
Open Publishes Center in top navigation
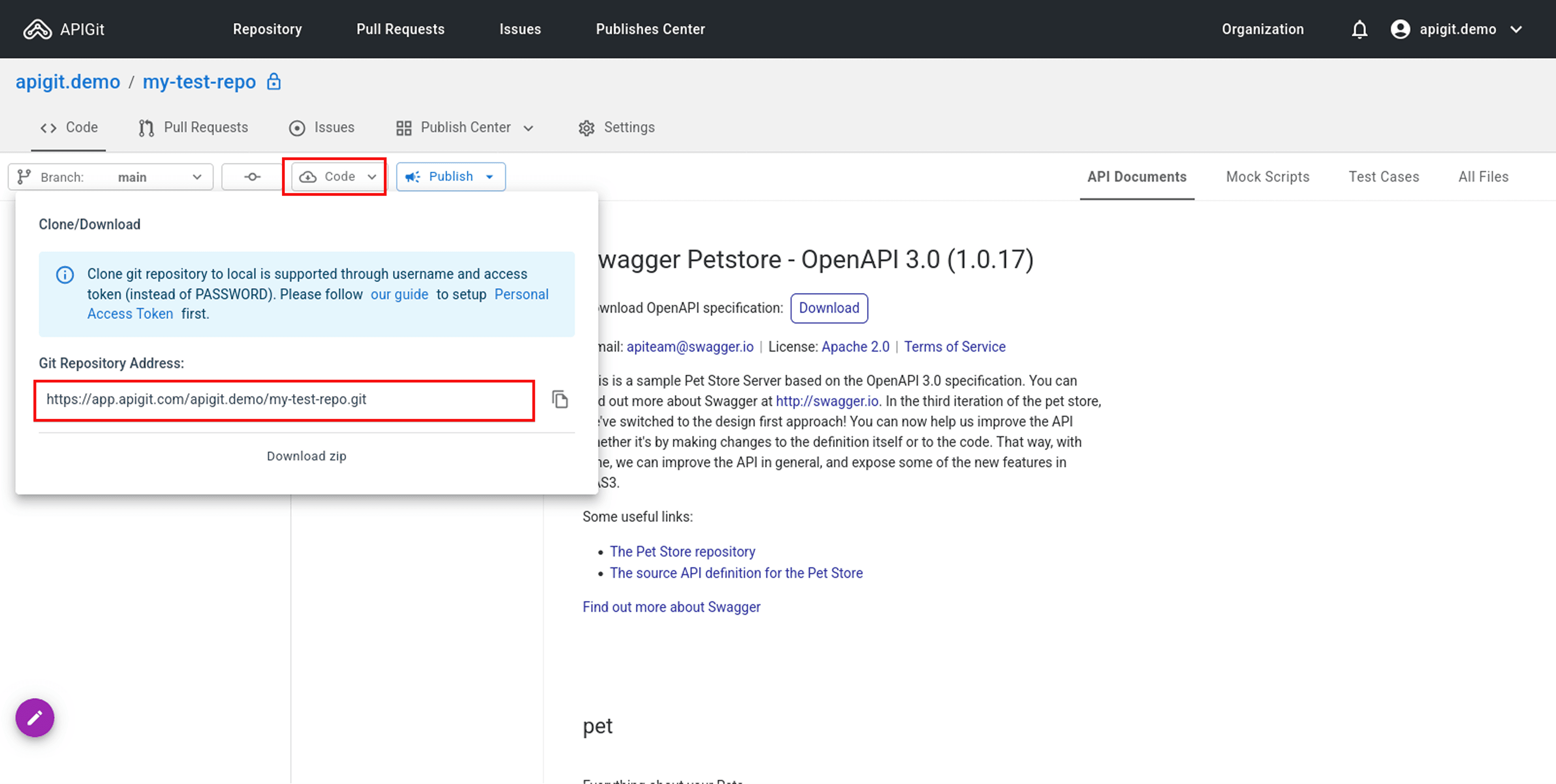[650, 29]
